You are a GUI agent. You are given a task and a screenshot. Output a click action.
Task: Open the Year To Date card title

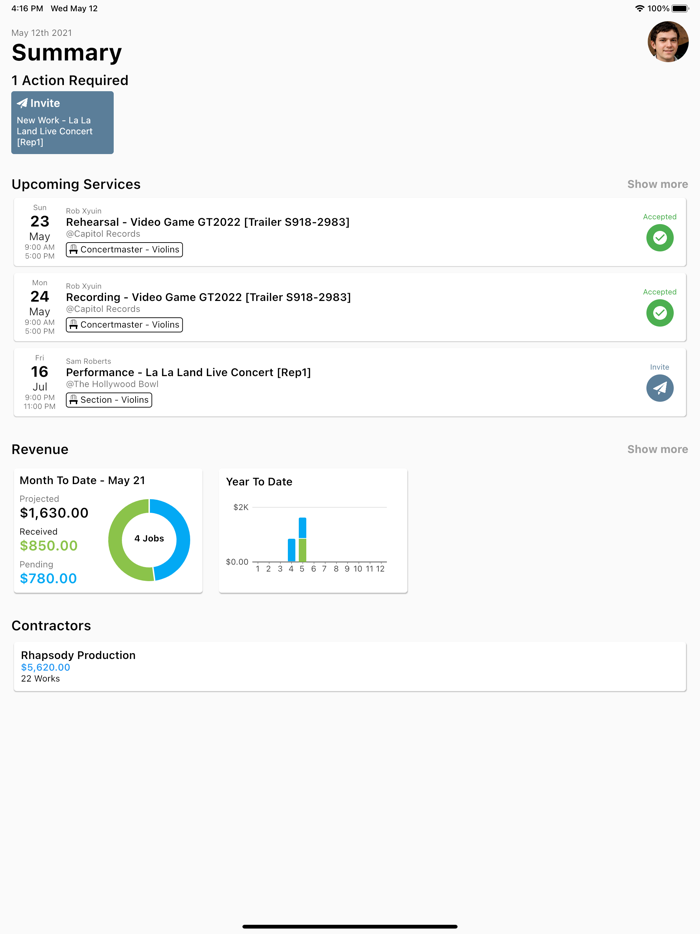pyautogui.click(x=259, y=482)
